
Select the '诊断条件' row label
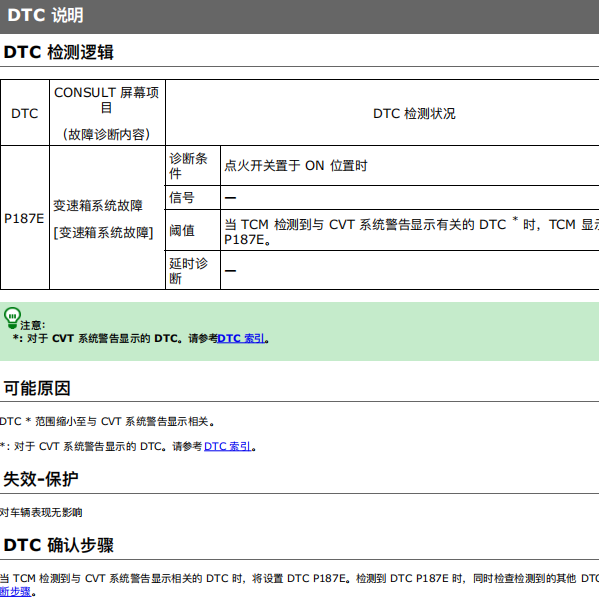tap(188, 166)
